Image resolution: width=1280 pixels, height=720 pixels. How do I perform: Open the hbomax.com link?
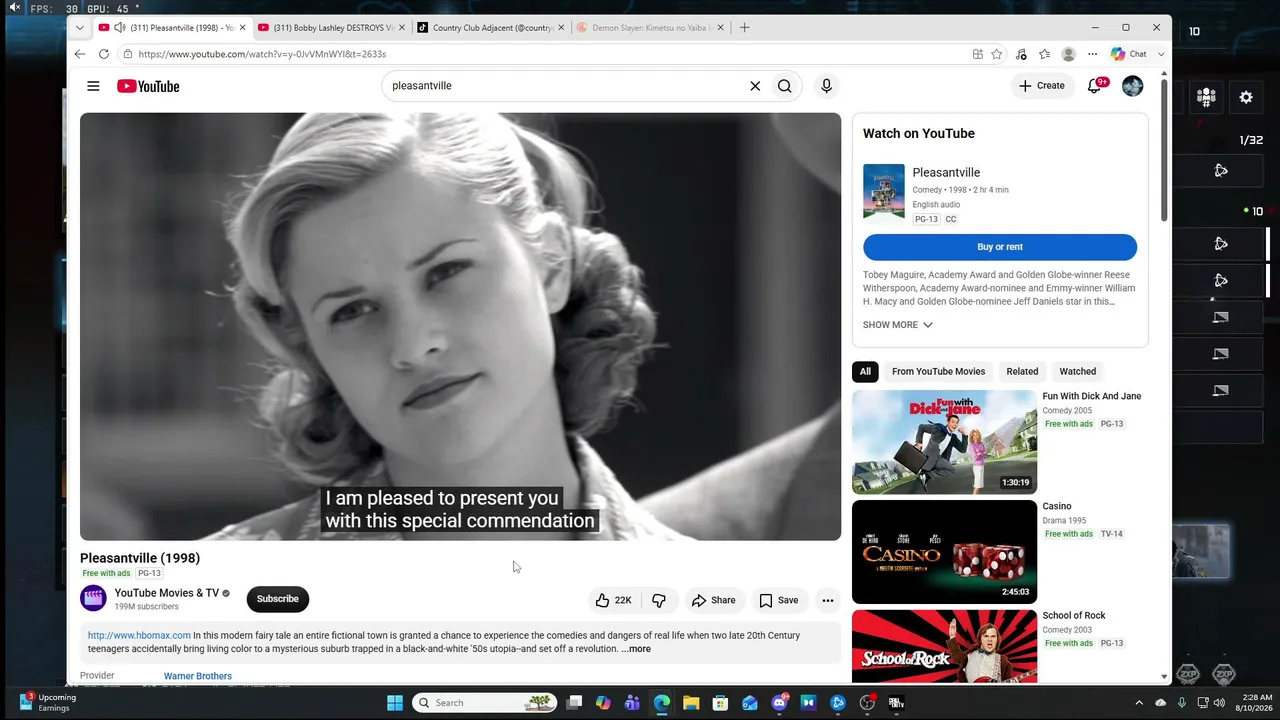(139, 636)
